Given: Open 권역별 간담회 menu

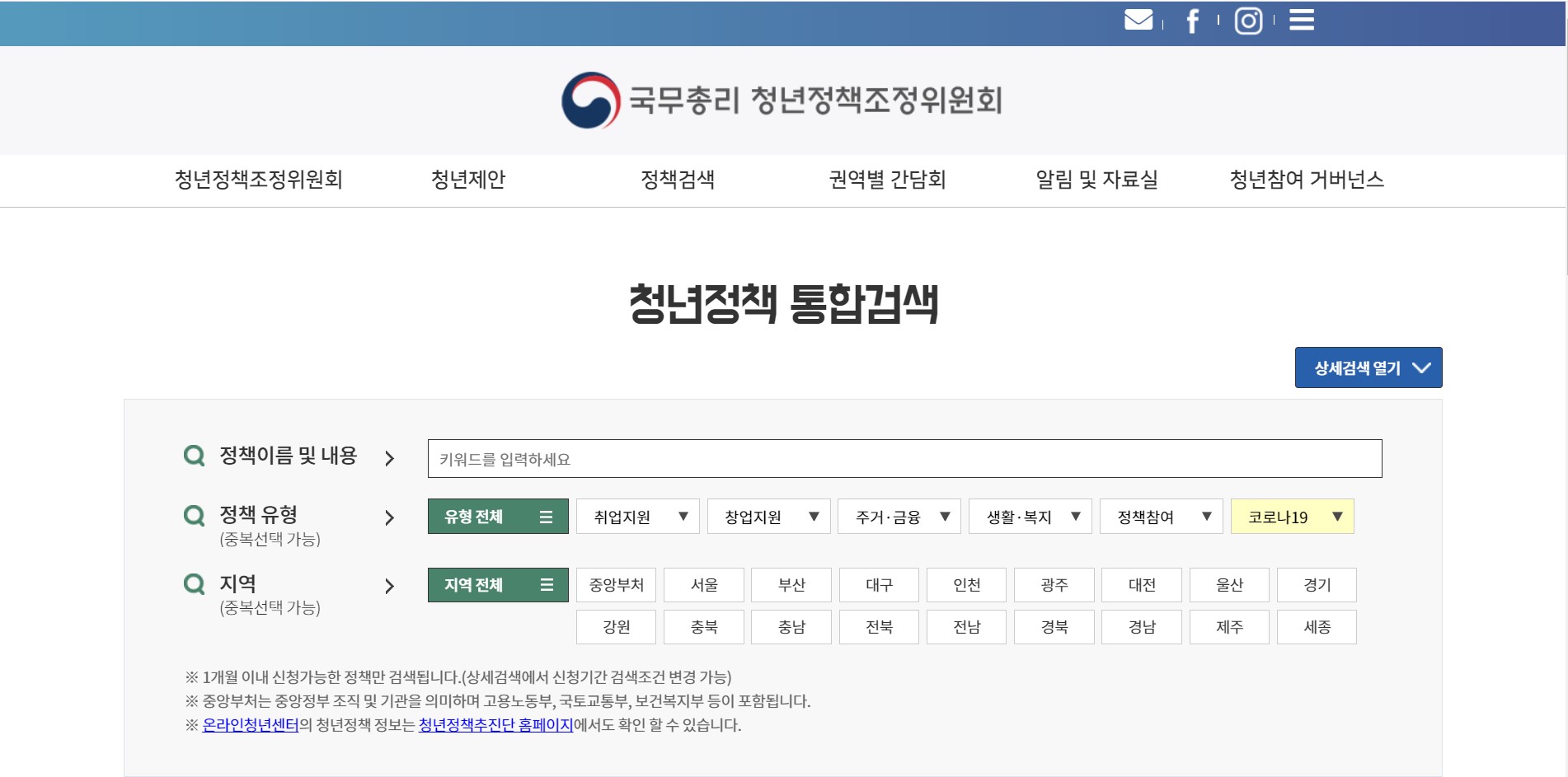Looking at the screenshot, I should pyautogui.click(x=887, y=180).
